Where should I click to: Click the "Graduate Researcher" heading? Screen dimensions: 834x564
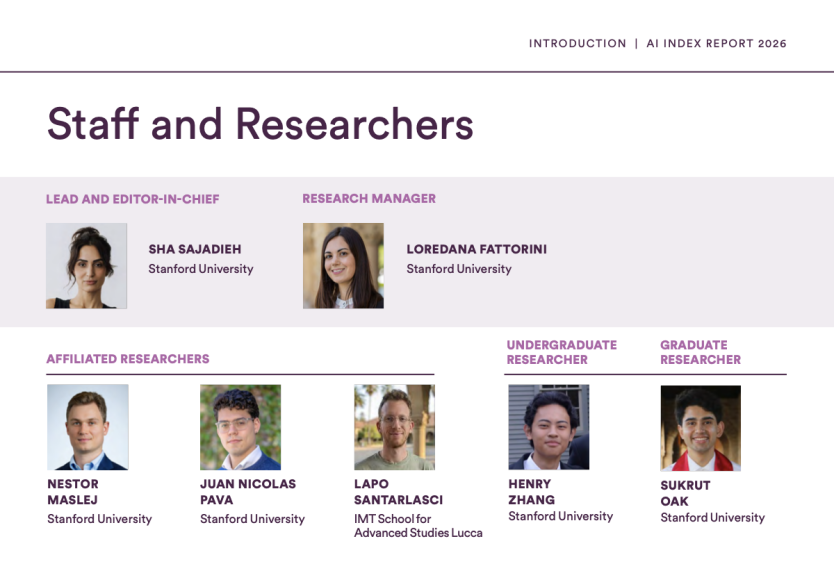point(700,352)
